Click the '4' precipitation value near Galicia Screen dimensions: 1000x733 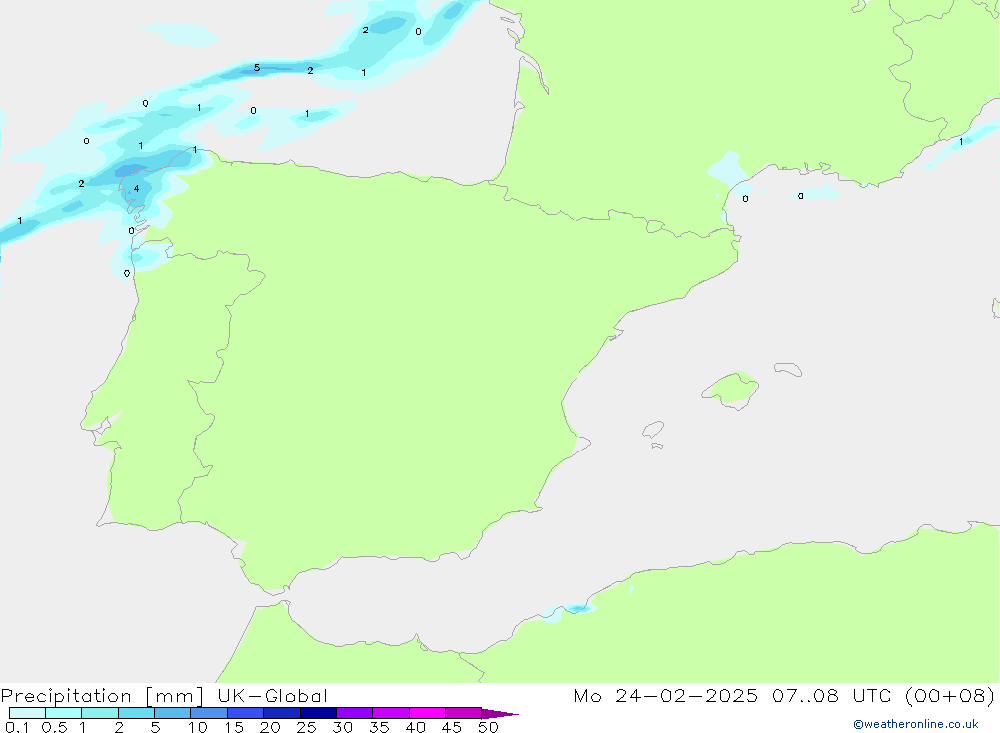click(x=136, y=189)
